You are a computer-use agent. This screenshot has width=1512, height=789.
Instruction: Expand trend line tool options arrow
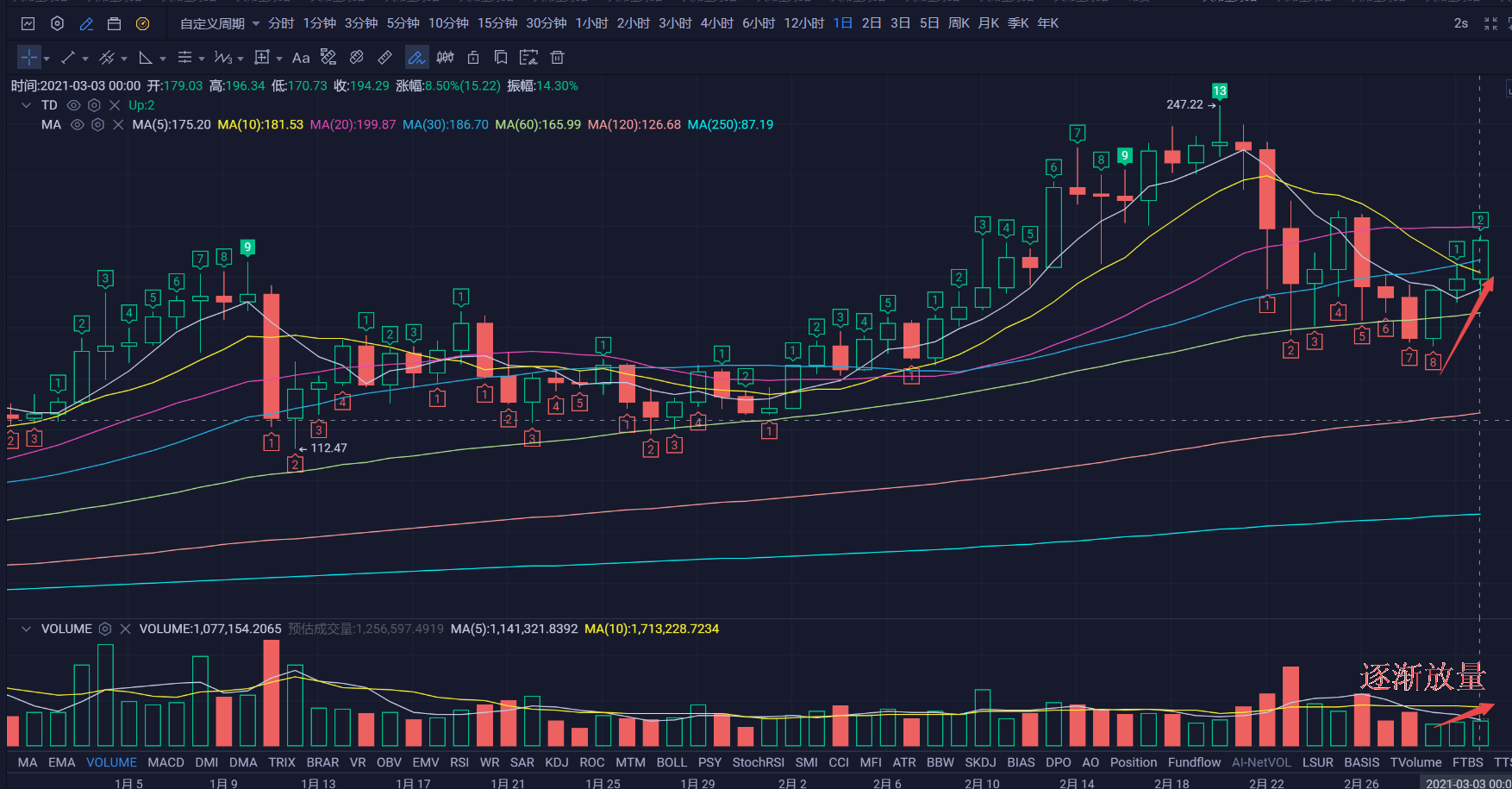85,59
